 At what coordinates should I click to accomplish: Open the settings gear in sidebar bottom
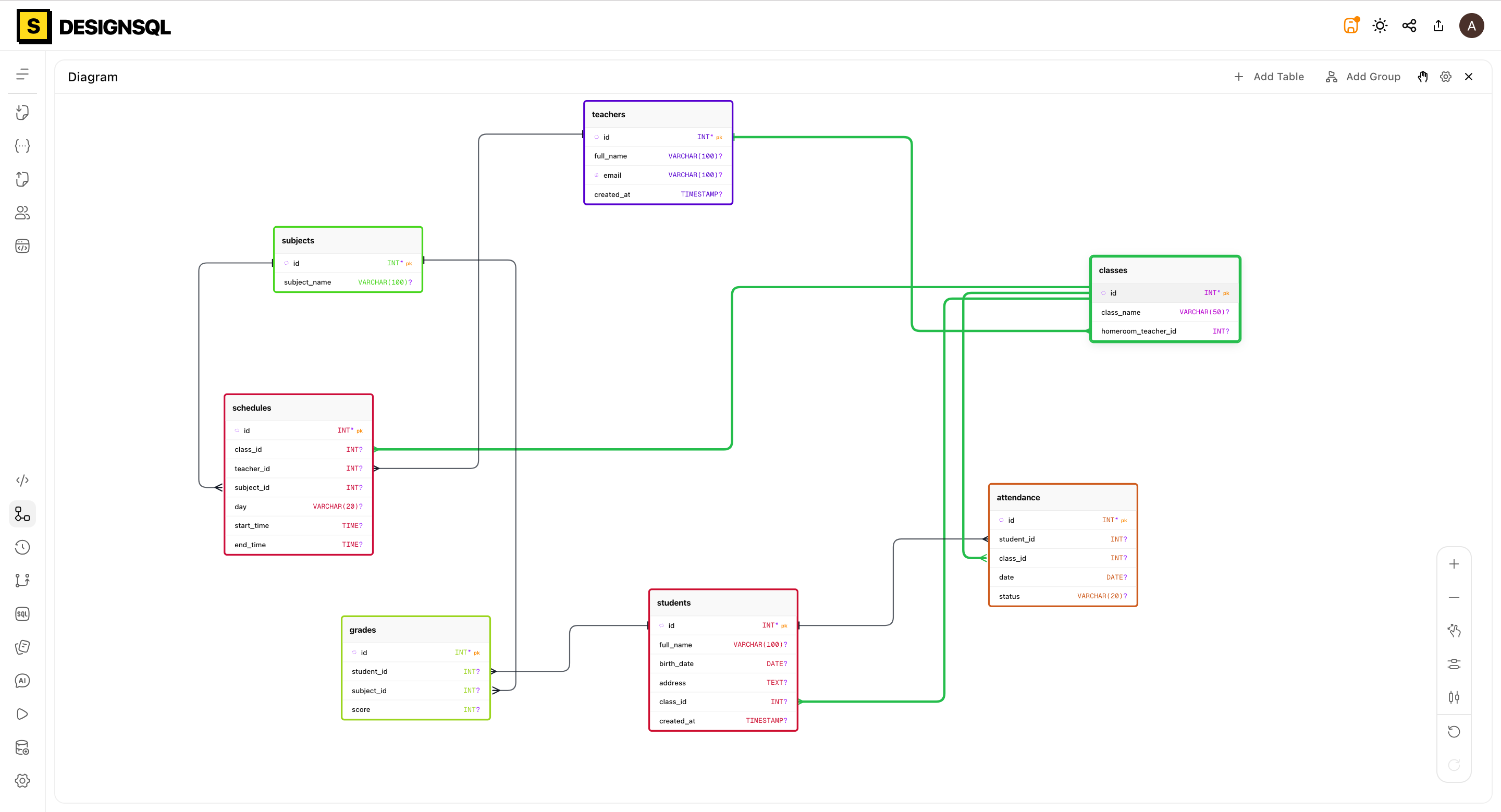coord(22,781)
